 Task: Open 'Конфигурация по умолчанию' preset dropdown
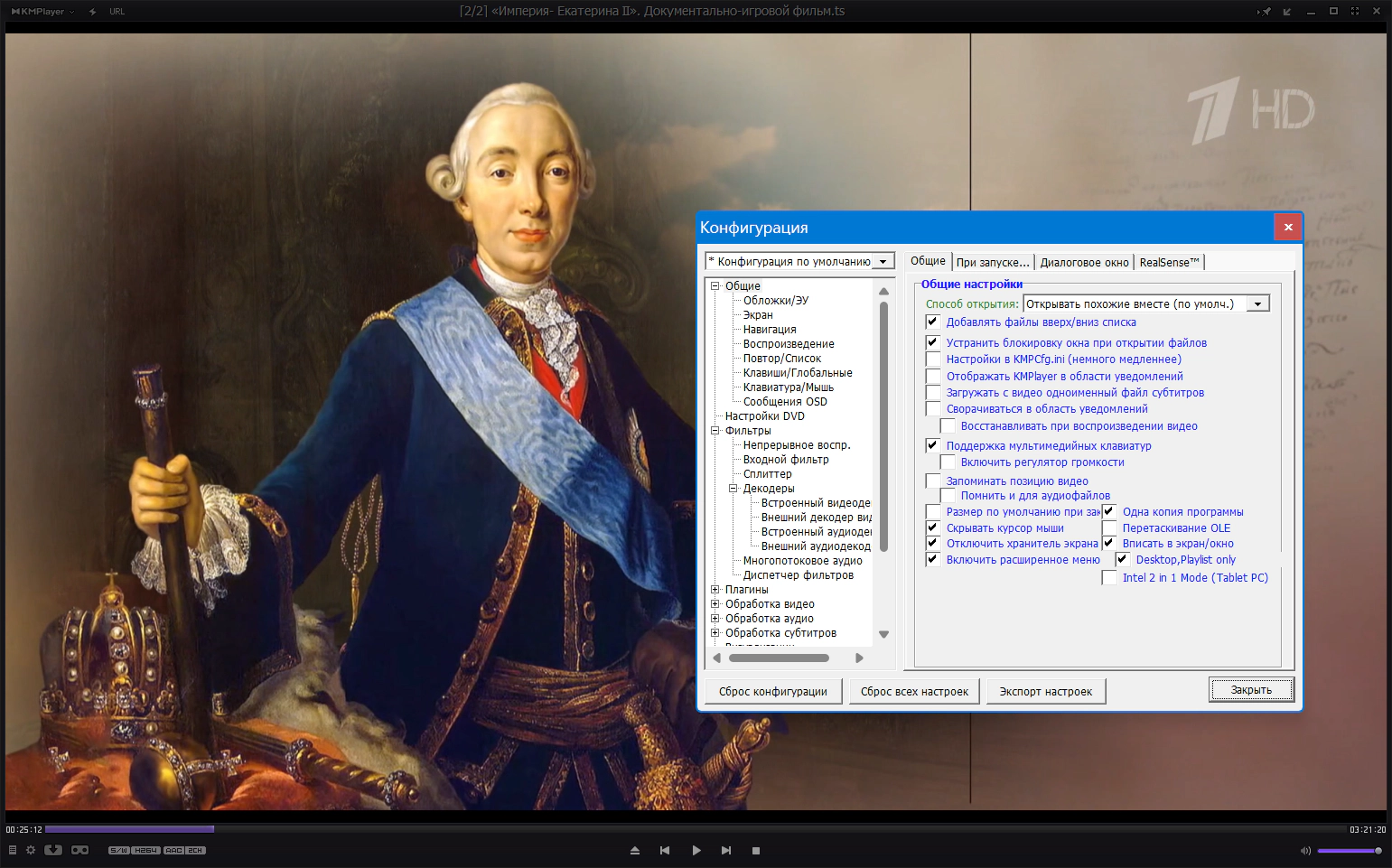883,262
